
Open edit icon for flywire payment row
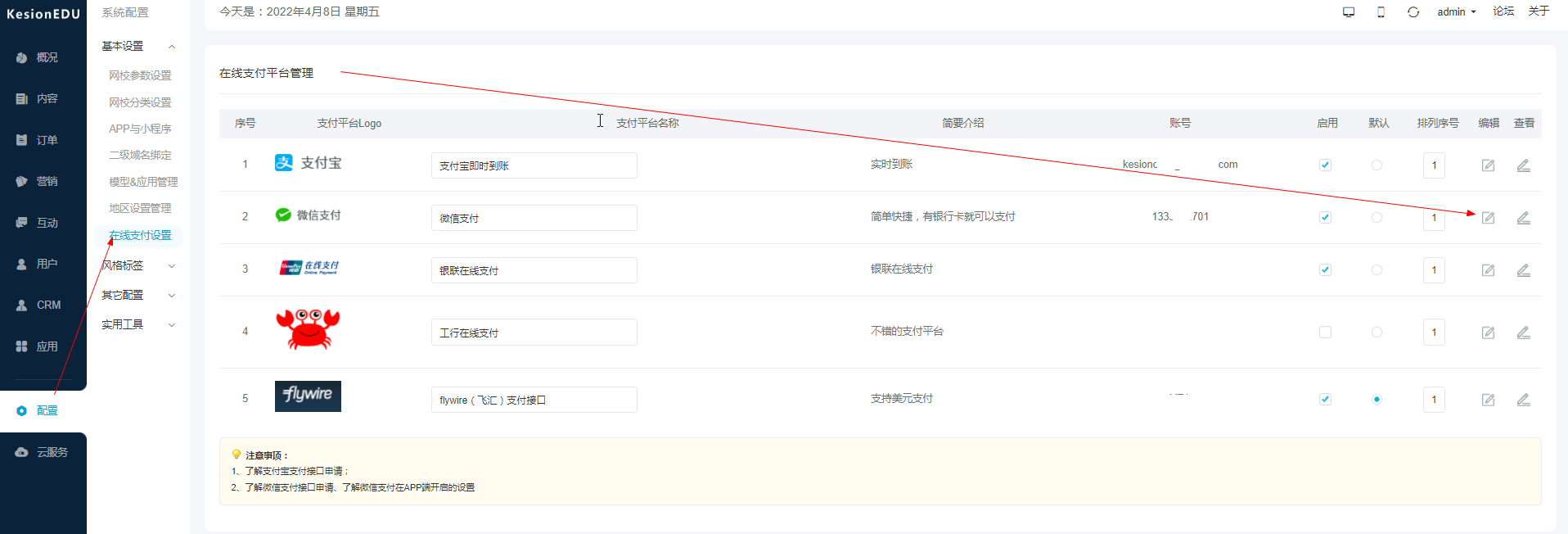point(1488,400)
